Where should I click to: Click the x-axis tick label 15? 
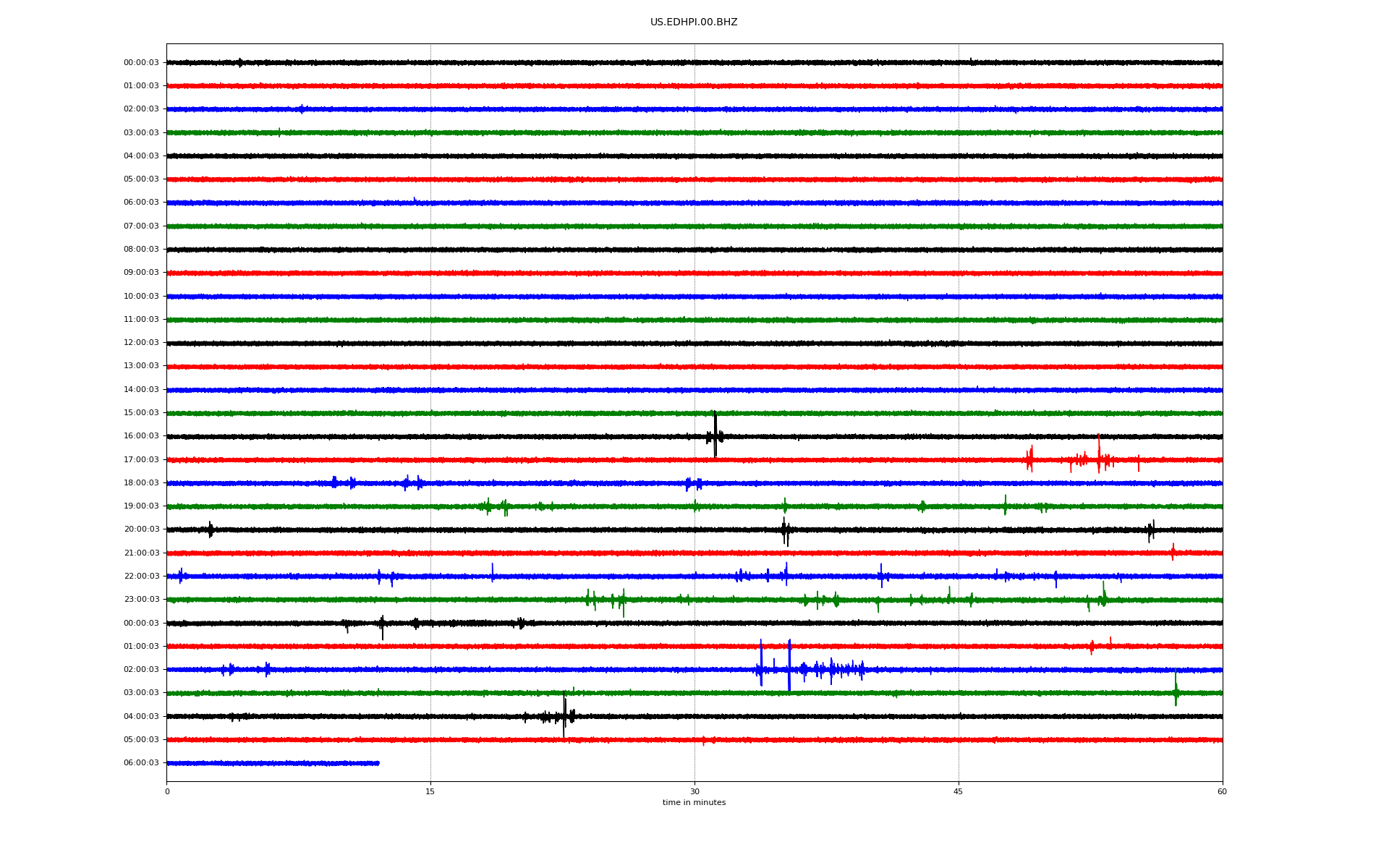430,791
